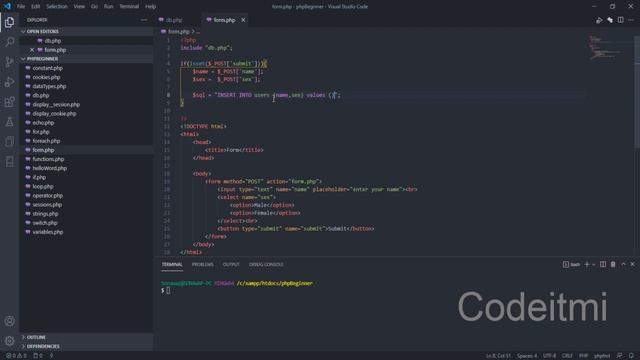Click the bash terminal shell label
Image resolution: width=640 pixels, height=360 pixels.
[571, 264]
